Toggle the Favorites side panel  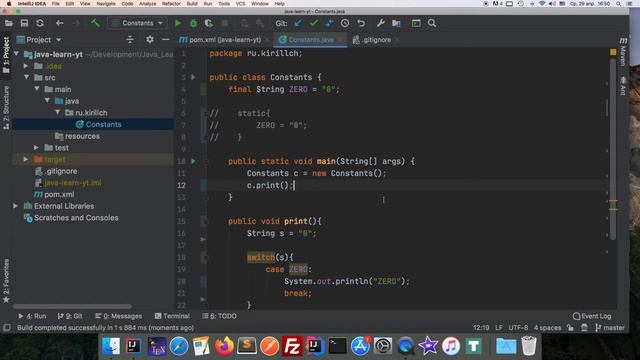6,281
